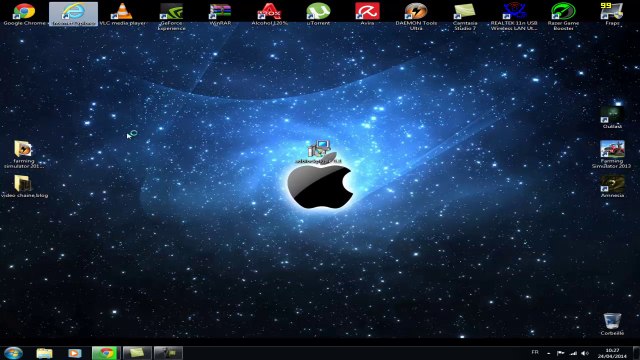The height and width of the screenshot is (360, 640).
Task: Select the Outlast game shortcut
Action: pos(612,118)
